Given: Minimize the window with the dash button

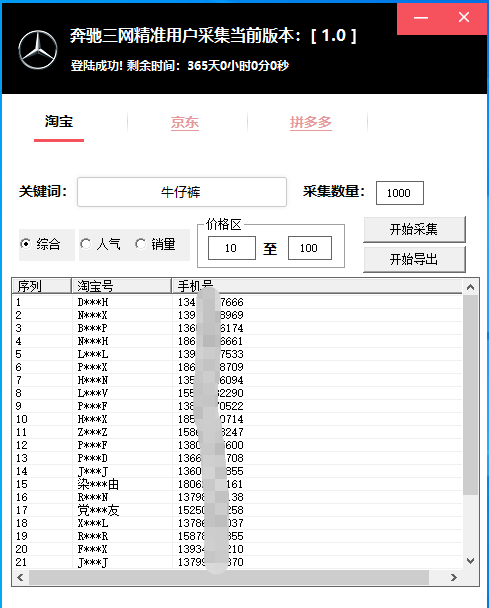Looking at the screenshot, I should (x=420, y=18).
